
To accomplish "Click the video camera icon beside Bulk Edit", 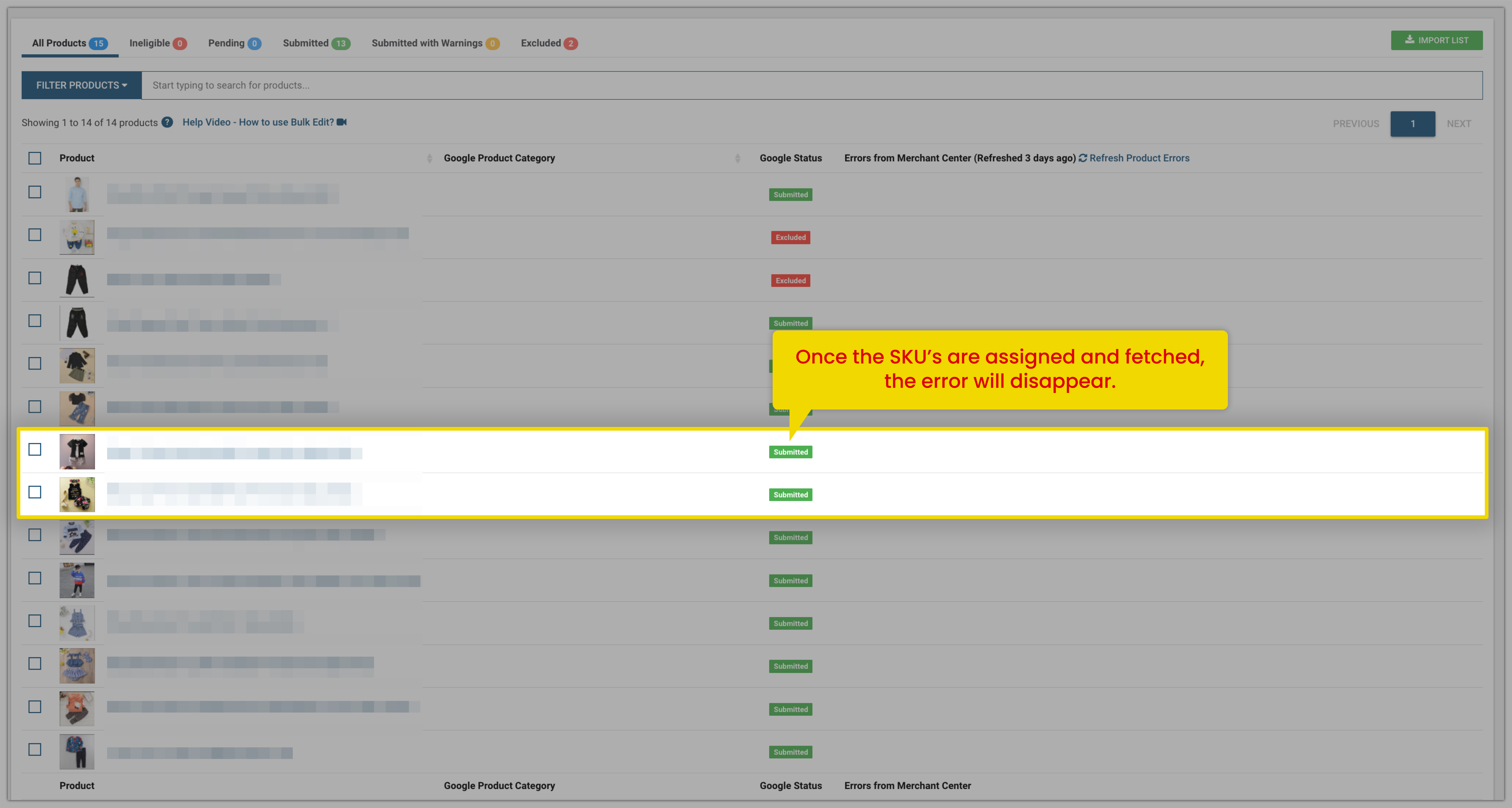I will pyautogui.click(x=342, y=122).
